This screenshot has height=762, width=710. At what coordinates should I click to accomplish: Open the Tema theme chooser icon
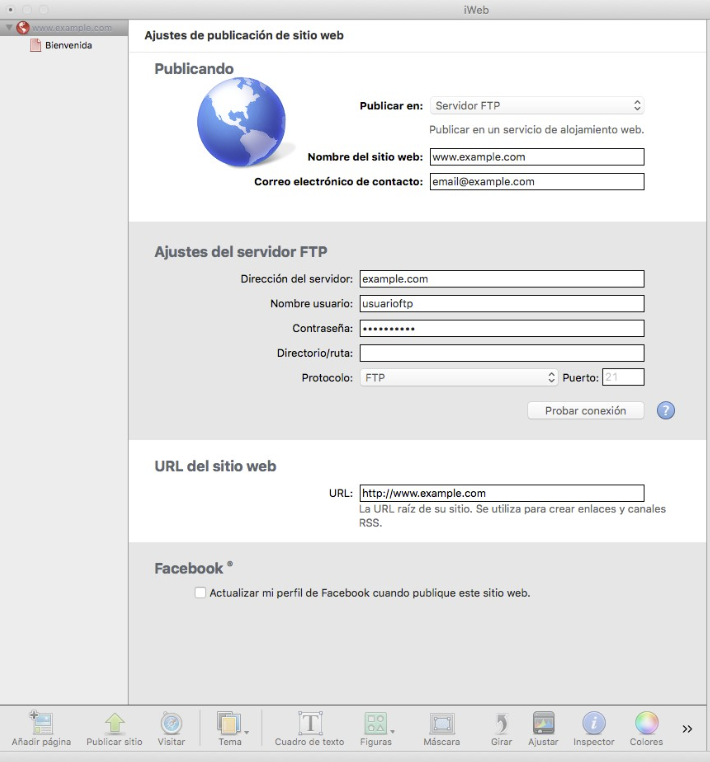(229, 723)
